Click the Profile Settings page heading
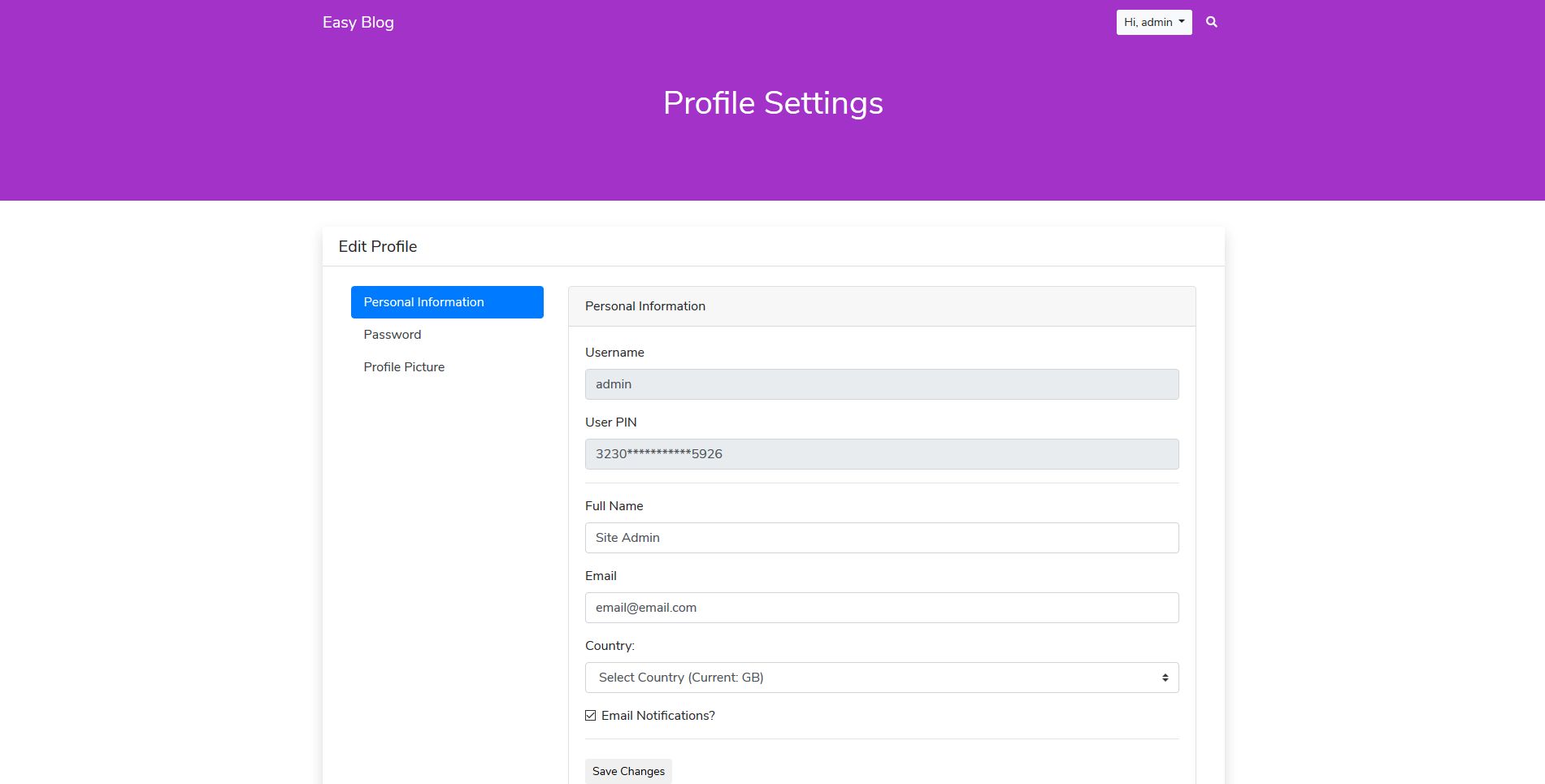 tap(772, 103)
